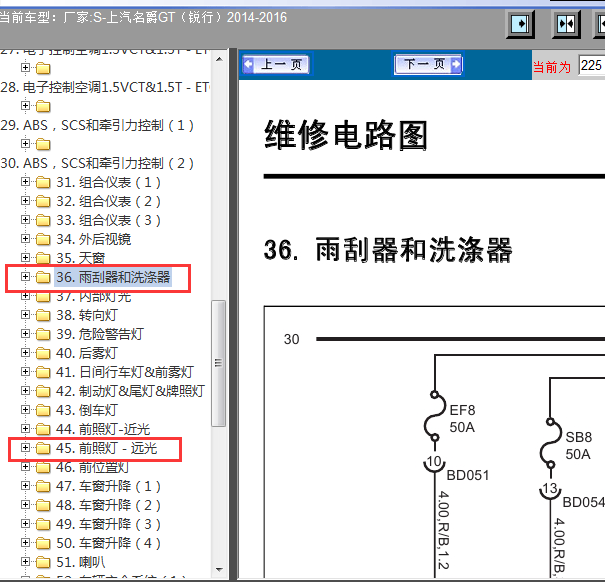Viewport: 605px width, 582px height.
Task: Click folder icon of 43. 倒车灯
Action: point(43,410)
